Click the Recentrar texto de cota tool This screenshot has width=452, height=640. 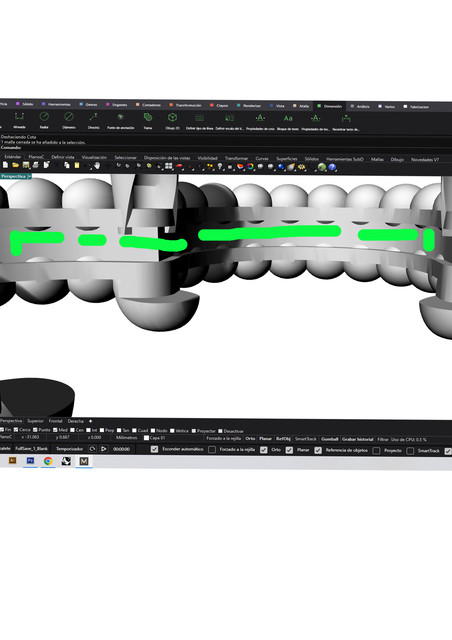click(346, 122)
